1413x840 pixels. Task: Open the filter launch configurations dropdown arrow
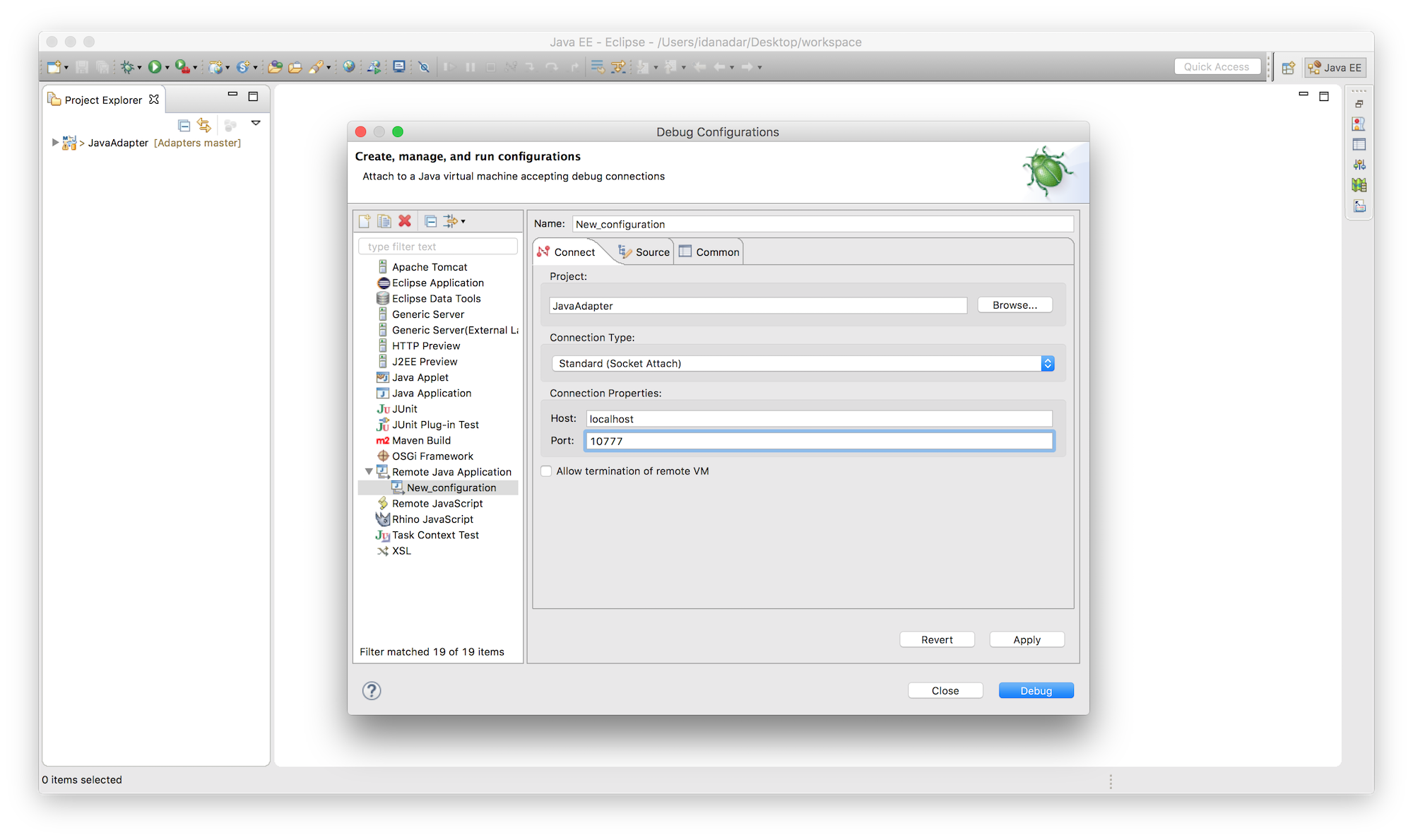pyautogui.click(x=463, y=221)
